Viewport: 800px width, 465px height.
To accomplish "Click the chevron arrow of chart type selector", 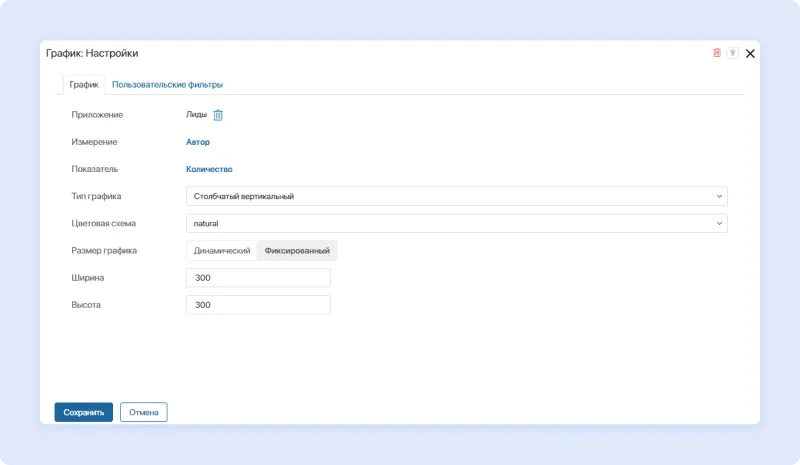I will pos(719,196).
